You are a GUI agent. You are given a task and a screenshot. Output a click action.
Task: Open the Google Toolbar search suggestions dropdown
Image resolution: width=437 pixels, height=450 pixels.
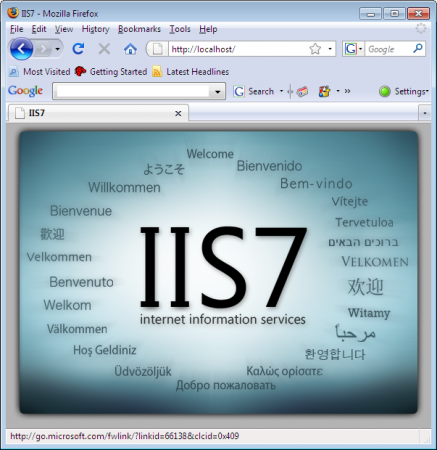click(218, 91)
